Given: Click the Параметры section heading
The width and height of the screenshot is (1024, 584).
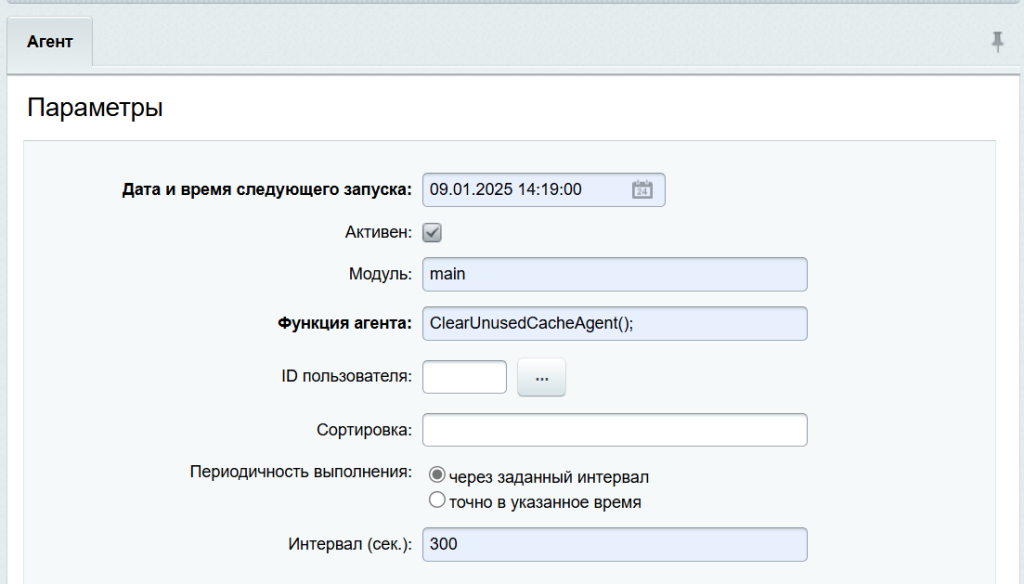Looking at the screenshot, I should (x=95, y=107).
